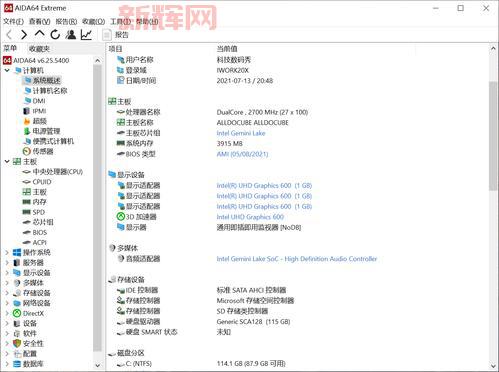Switch to the 收藏夹 tab
The height and width of the screenshot is (372, 499).
[x=39, y=49]
